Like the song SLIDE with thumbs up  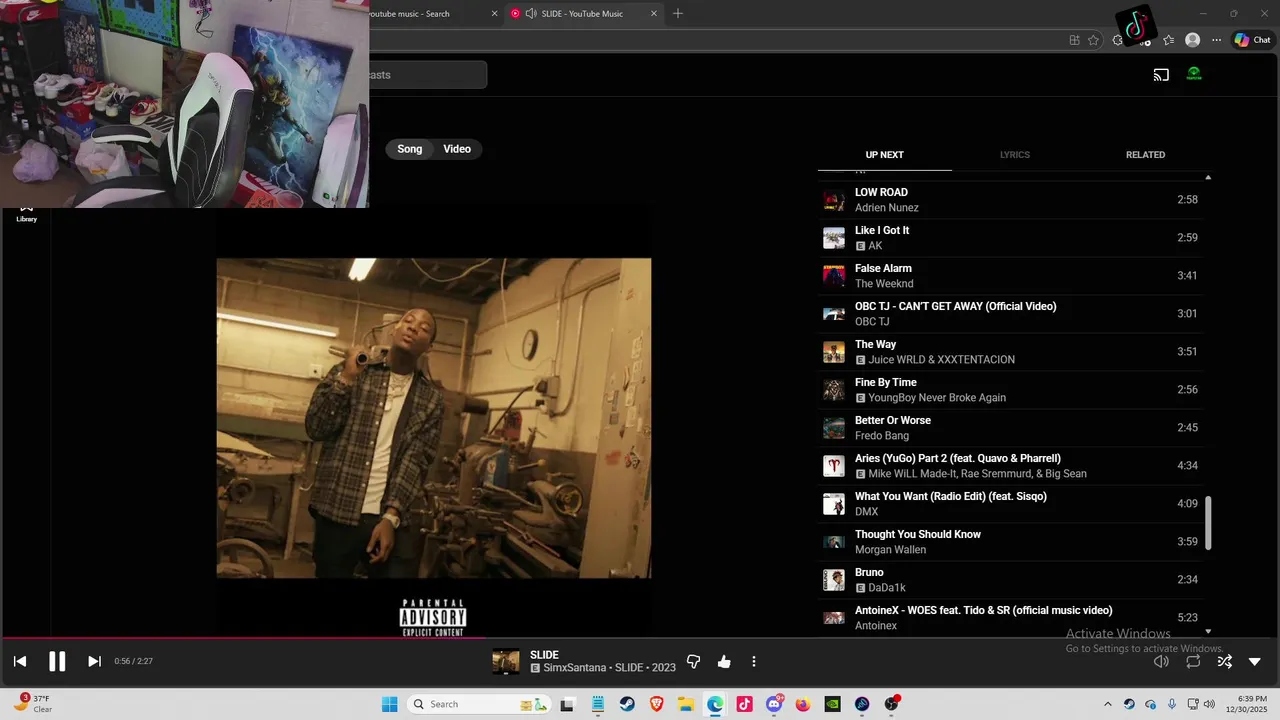724,662
